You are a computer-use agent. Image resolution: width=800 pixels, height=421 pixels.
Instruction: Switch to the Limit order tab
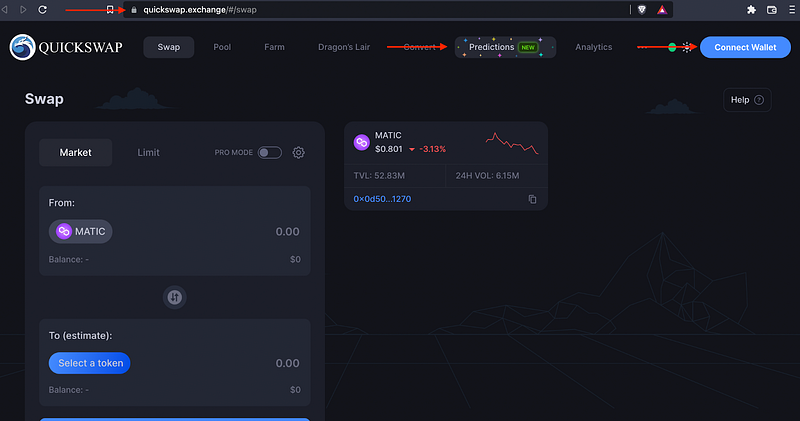[148, 152]
